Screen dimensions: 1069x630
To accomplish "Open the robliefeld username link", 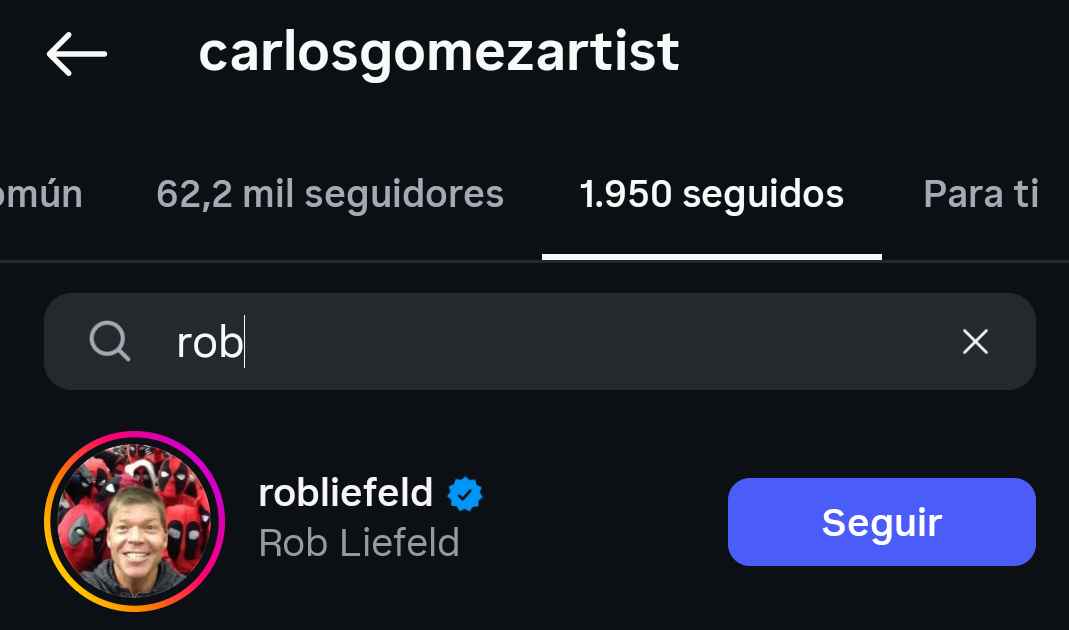I will [x=345, y=493].
